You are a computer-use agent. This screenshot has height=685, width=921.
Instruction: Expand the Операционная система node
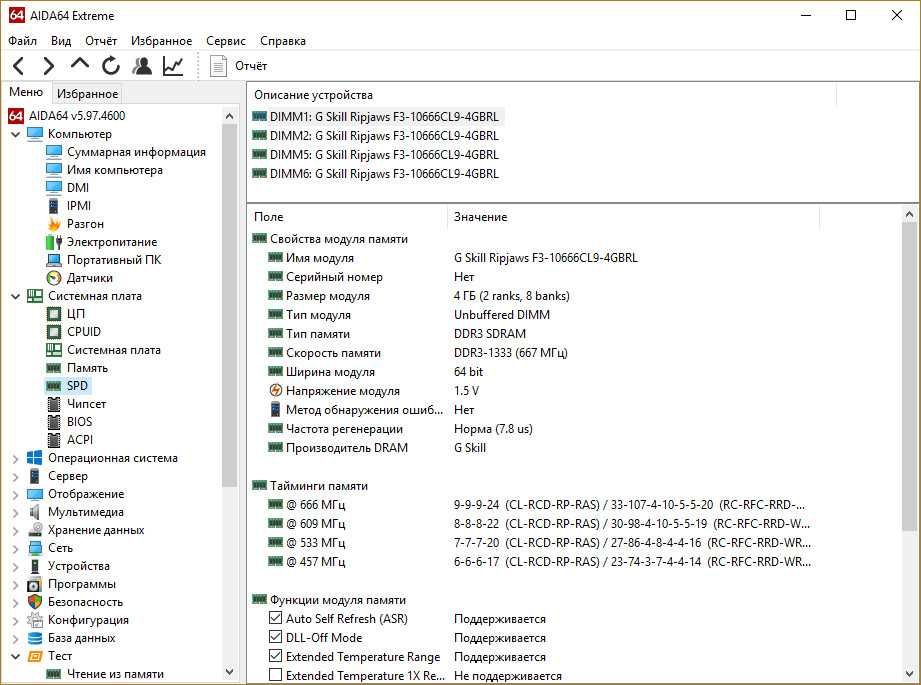(16, 459)
